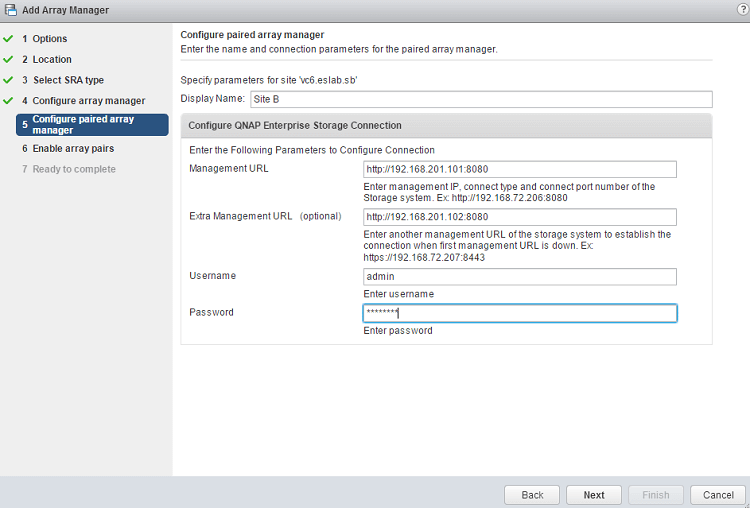The height and width of the screenshot is (508, 750).
Task: Click the Add Array Manager title icon
Action: [x=10, y=10]
